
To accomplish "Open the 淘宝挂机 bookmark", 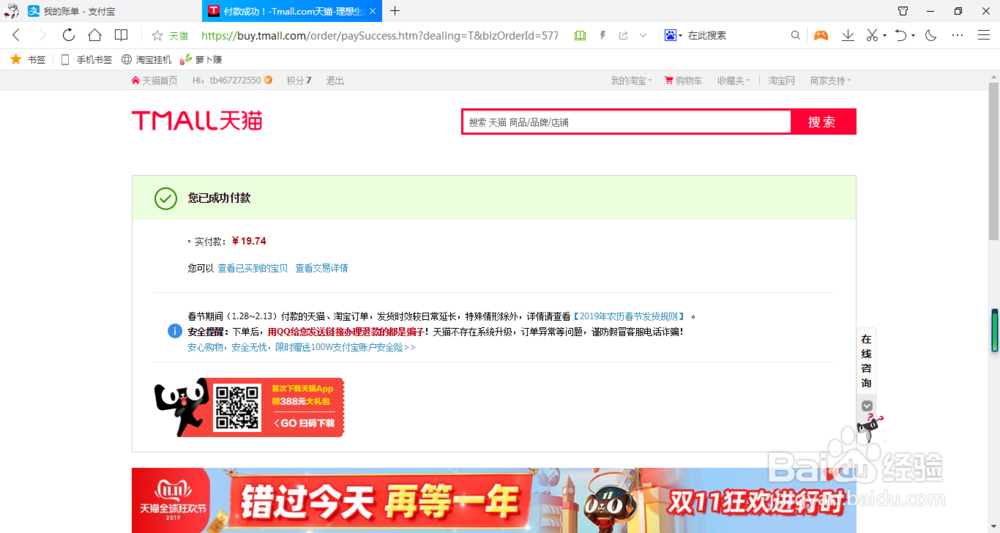I will coord(146,59).
